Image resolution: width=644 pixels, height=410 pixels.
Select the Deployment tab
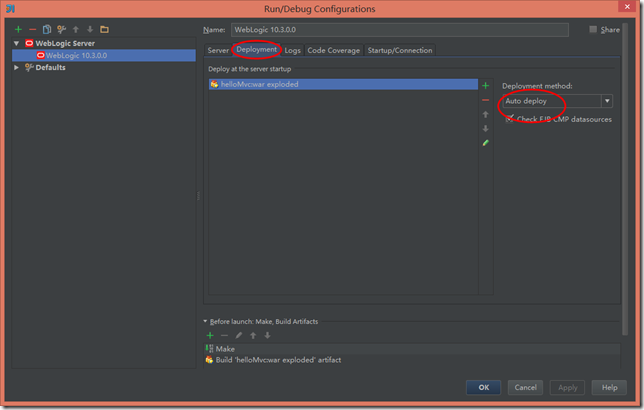[x=257, y=49]
